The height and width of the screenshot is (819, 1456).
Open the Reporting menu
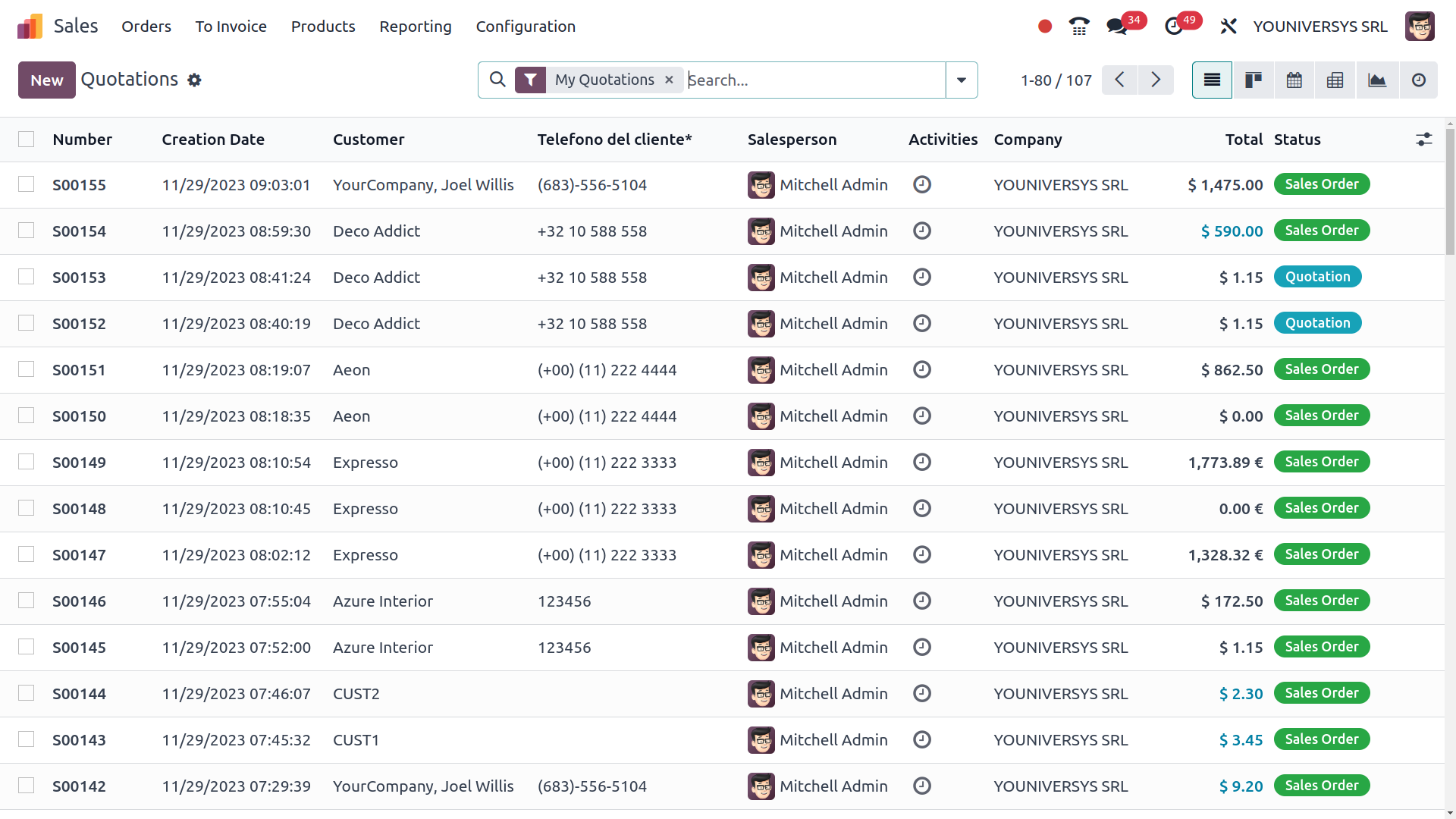(415, 26)
